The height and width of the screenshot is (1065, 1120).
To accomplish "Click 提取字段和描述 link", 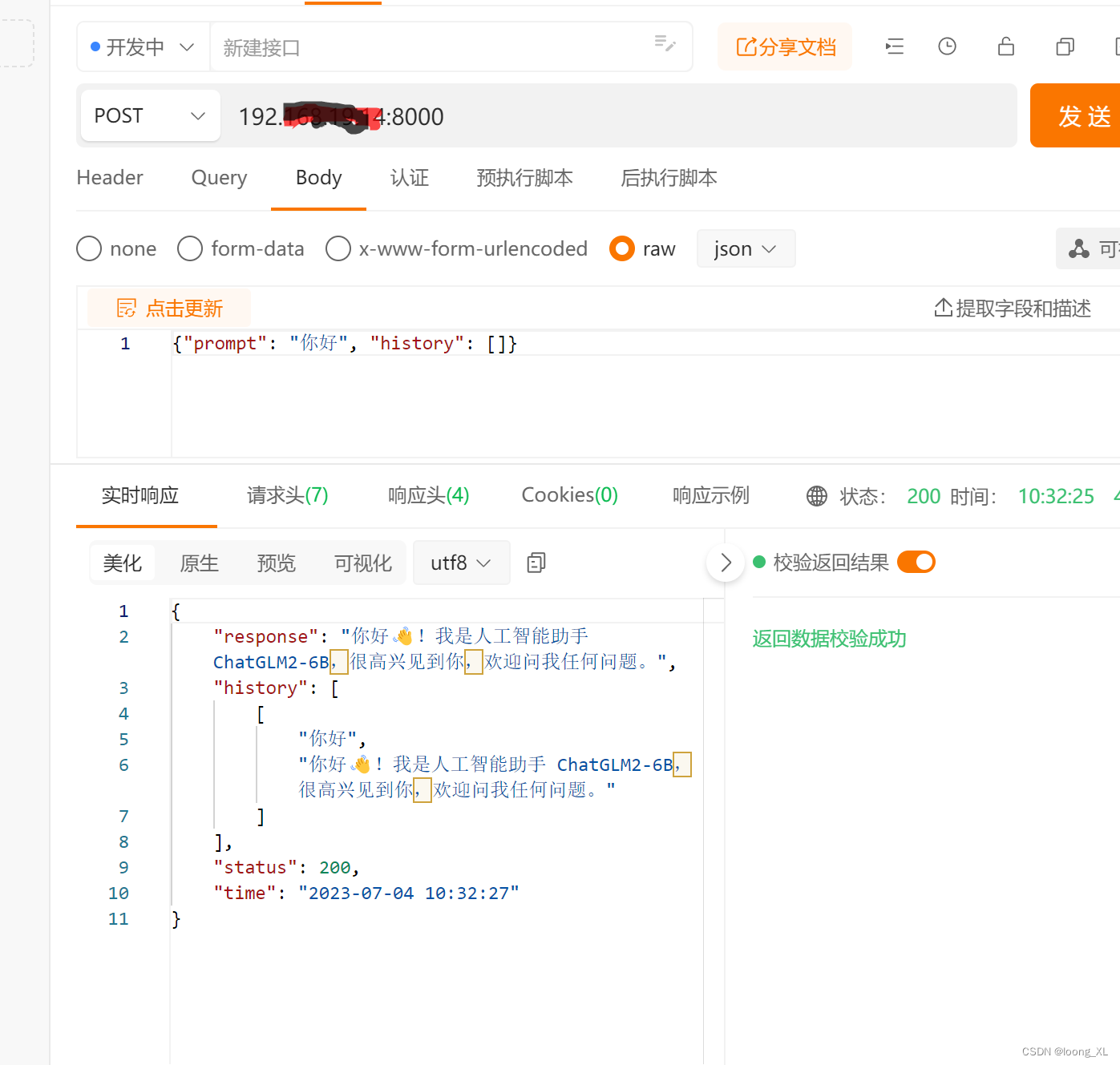I will [x=1013, y=308].
